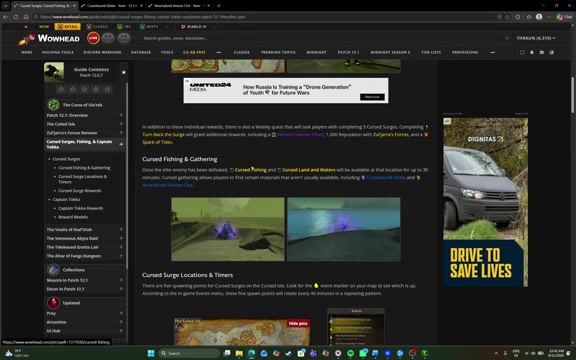Expand The Vaults of Atal'Utek entry

click(x=121, y=229)
